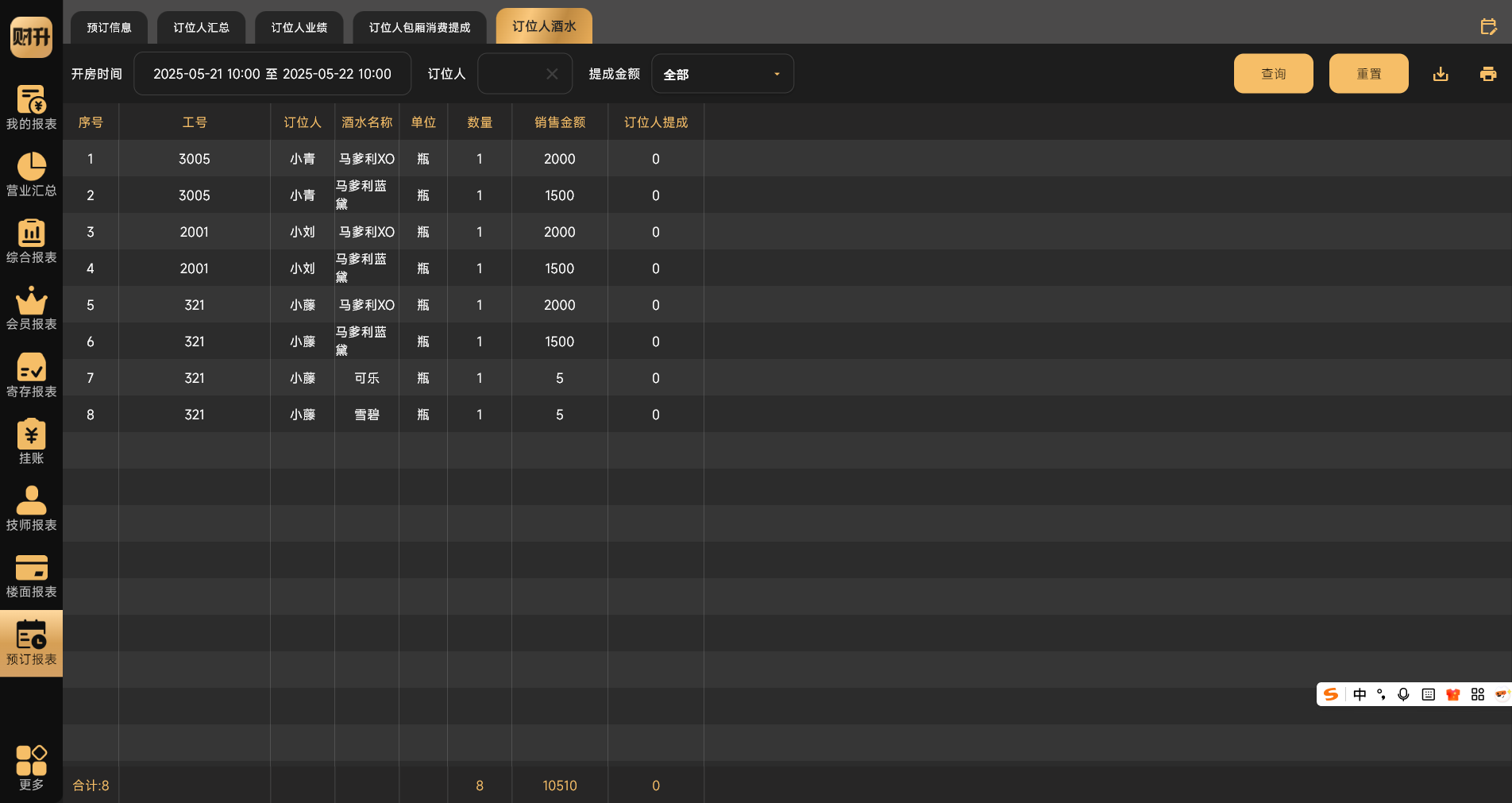Screen dimensions: 1512x803
Task: Click the 订位人 input field
Action: tap(525, 74)
